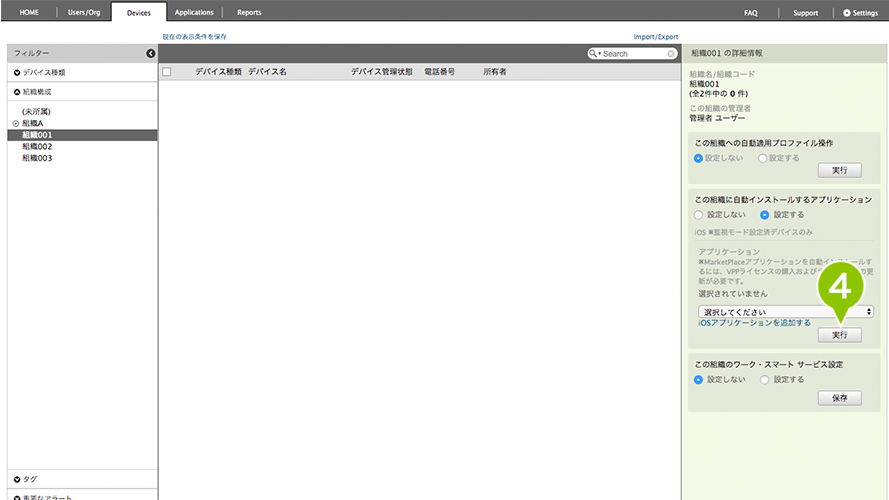889x500 pixels.
Task: Click the search options dropdown arrow
Action: (599, 53)
